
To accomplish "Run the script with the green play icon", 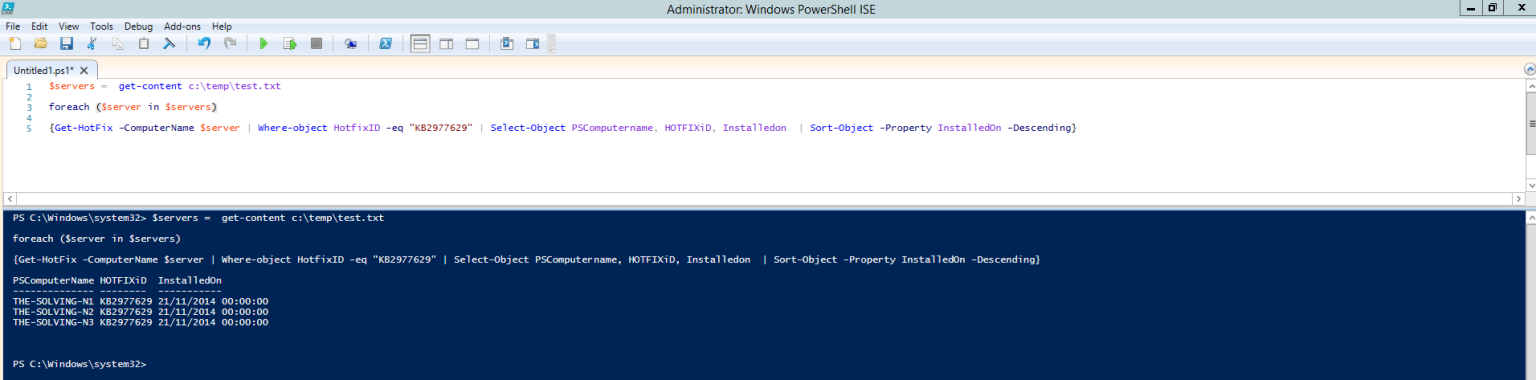I will [x=264, y=43].
